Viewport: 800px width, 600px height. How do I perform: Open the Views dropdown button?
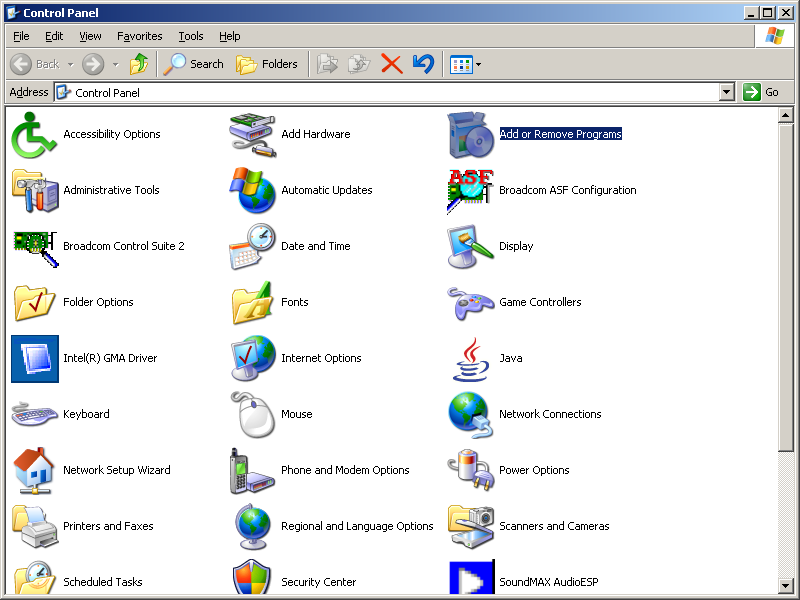click(x=465, y=64)
